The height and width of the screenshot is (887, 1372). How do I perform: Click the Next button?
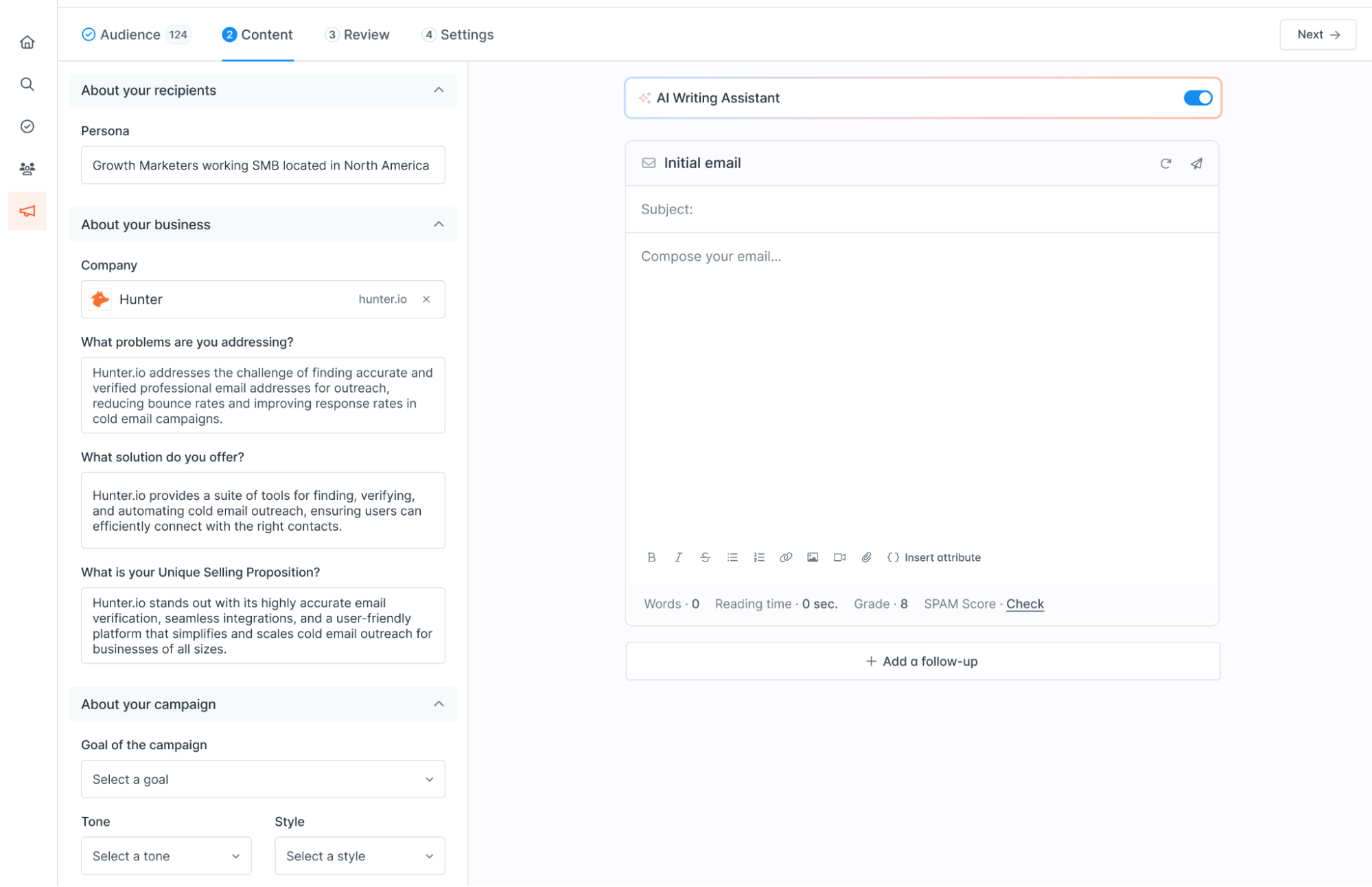coord(1318,34)
